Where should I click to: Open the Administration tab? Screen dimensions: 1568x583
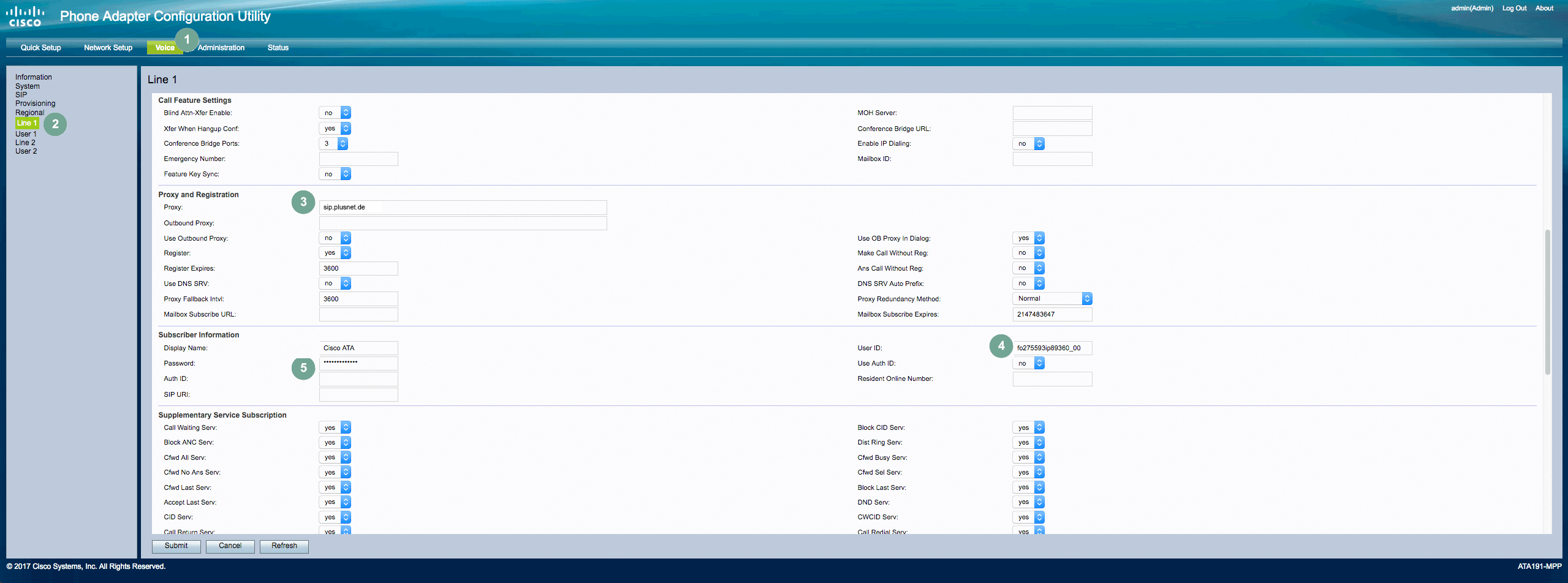point(221,48)
